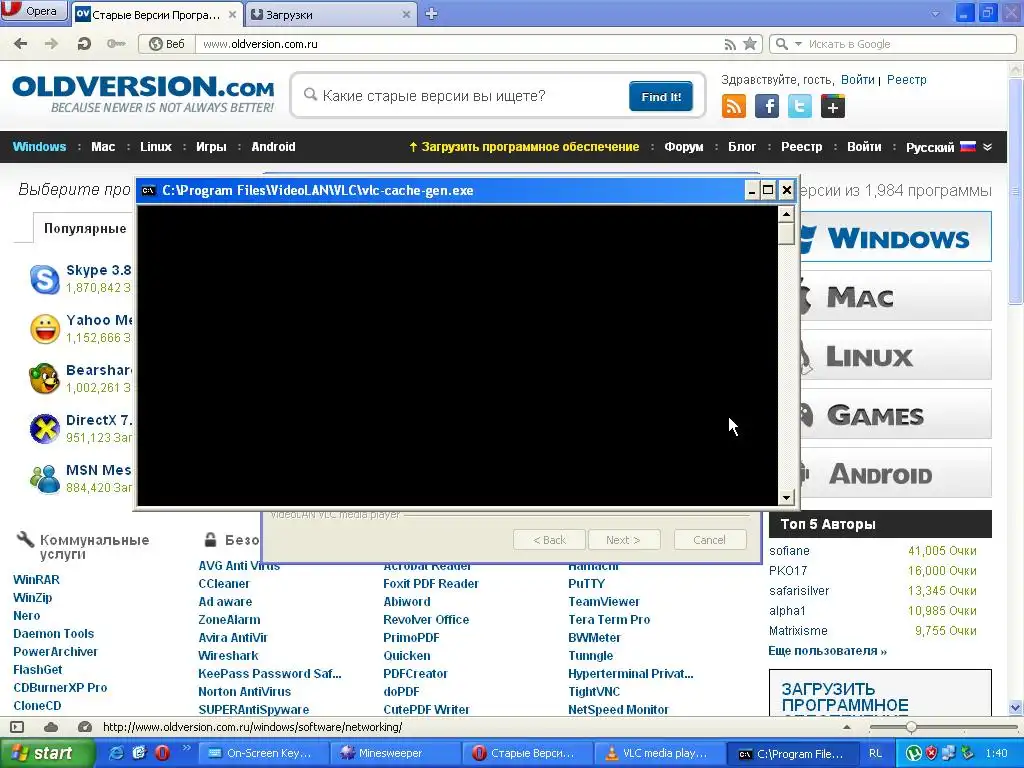1024x768 pixels.
Task: Open the Facebook social icon
Action: click(767, 106)
